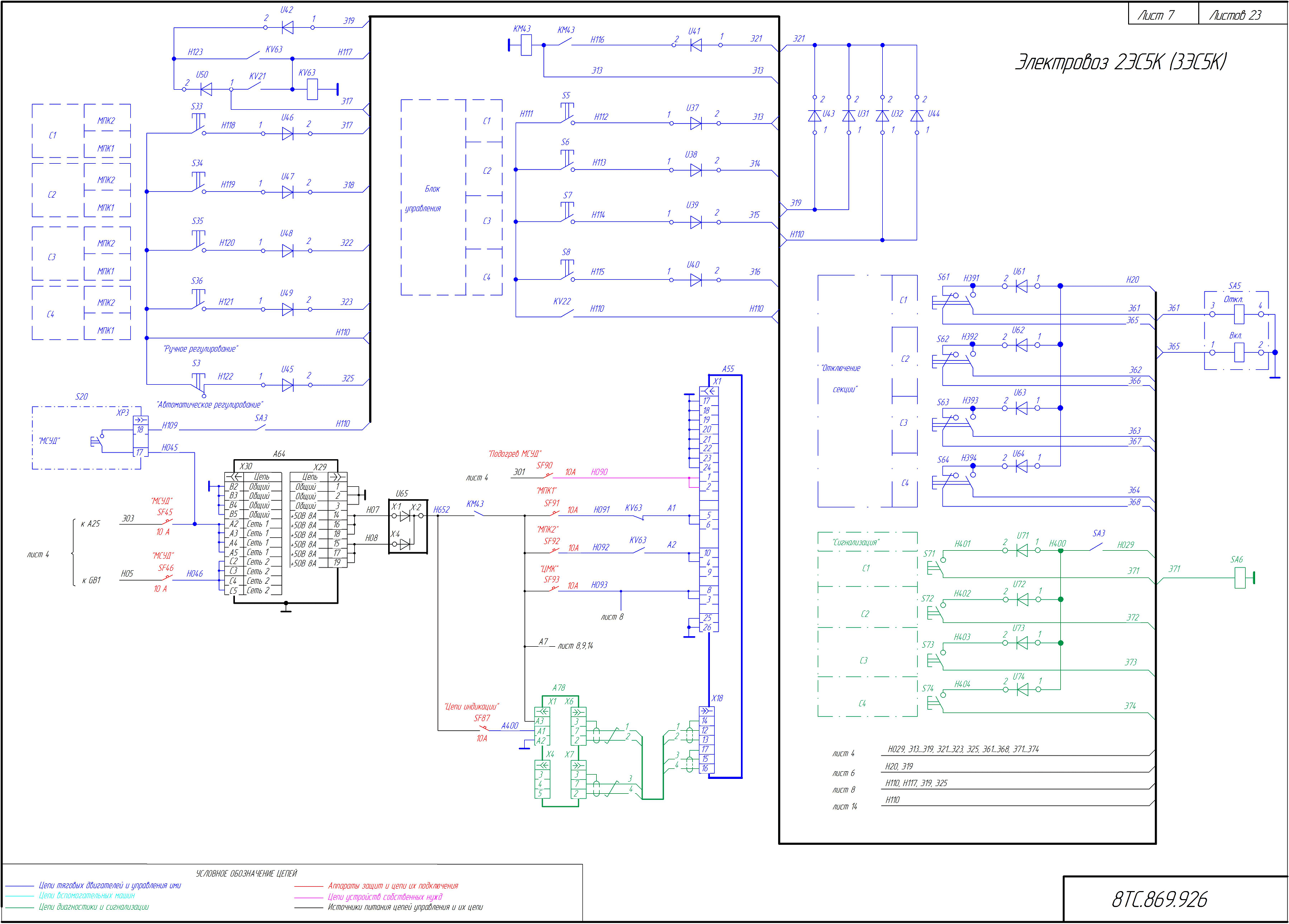Click the "лист 8,9,14" reference next to A7

[575, 646]
